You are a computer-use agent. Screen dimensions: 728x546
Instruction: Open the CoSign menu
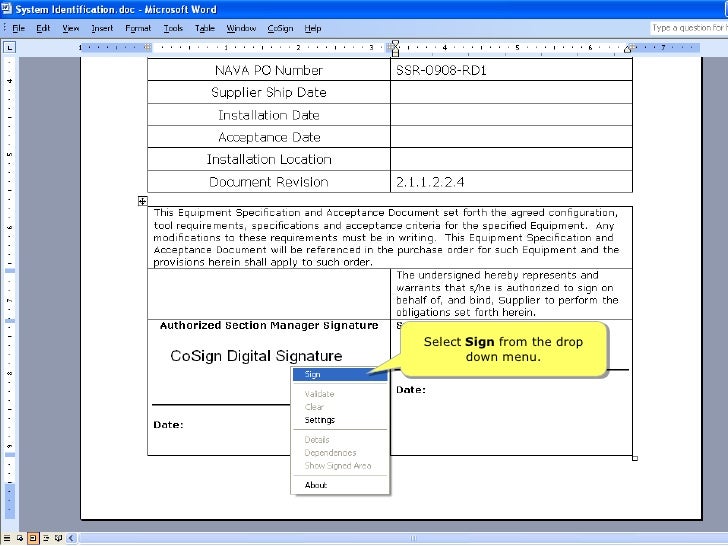point(280,28)
